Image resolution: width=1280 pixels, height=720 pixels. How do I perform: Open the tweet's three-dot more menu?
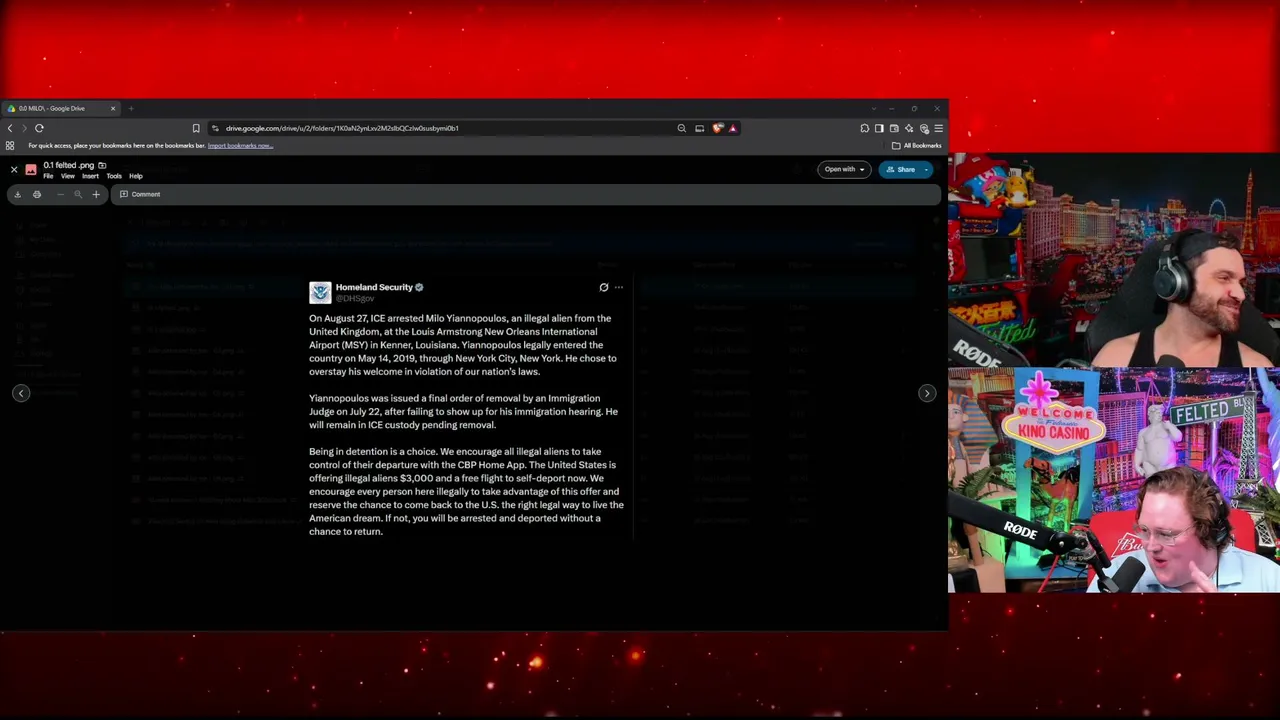[x=619, y=287]
